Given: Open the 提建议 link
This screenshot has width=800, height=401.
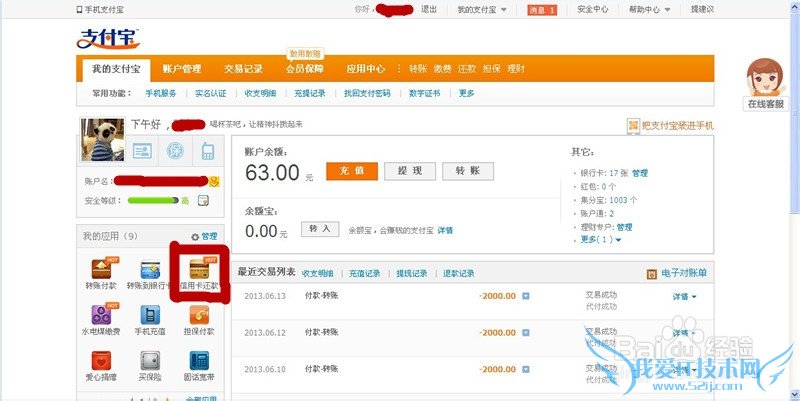Looking at the screenshot, I should click(x=702, y=9).
